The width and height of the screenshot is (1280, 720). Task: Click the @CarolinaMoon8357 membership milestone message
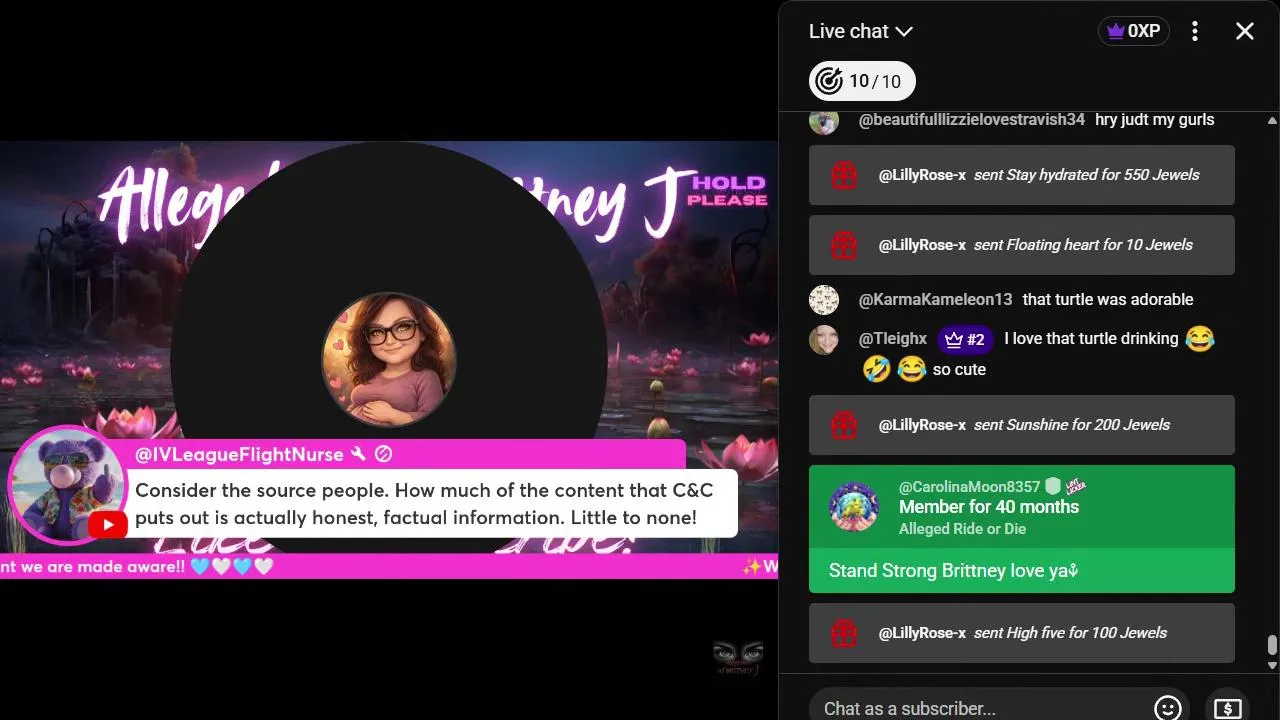click(1022, 529)
